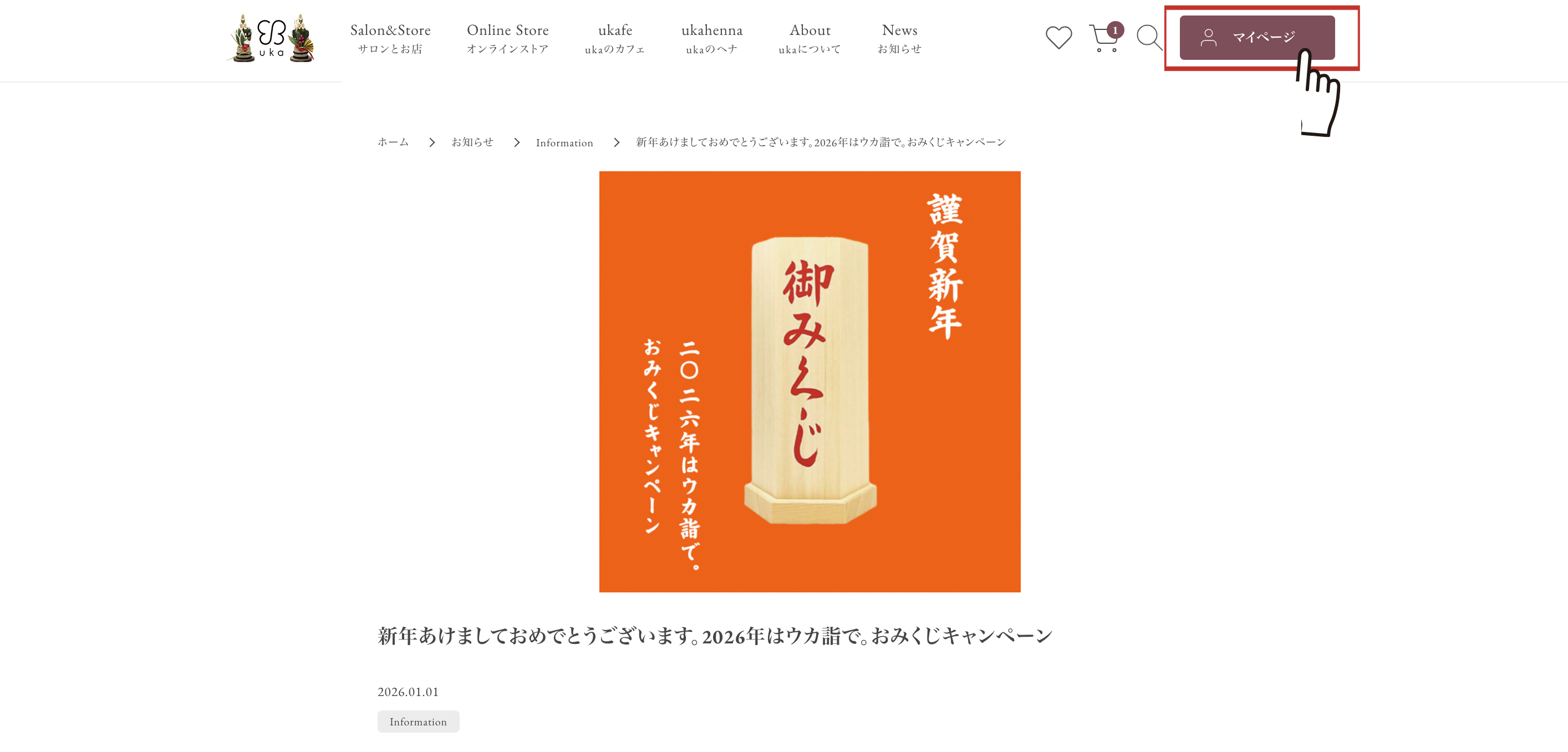Open the お知らせ breadcrumb link
Screen dimensions: 1568x752
point(472,142)
